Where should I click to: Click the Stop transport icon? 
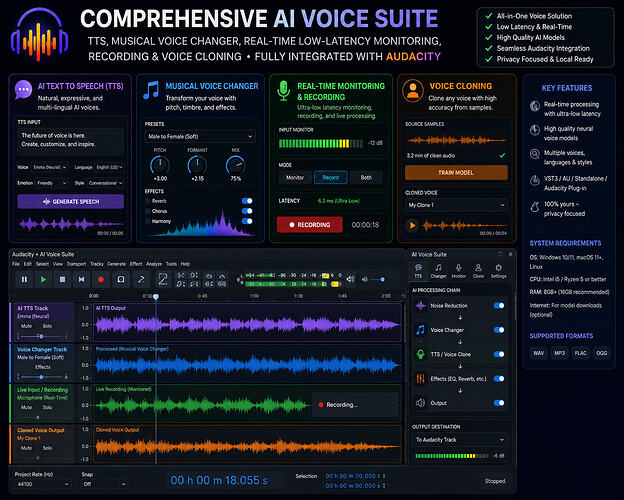point(62,279)
